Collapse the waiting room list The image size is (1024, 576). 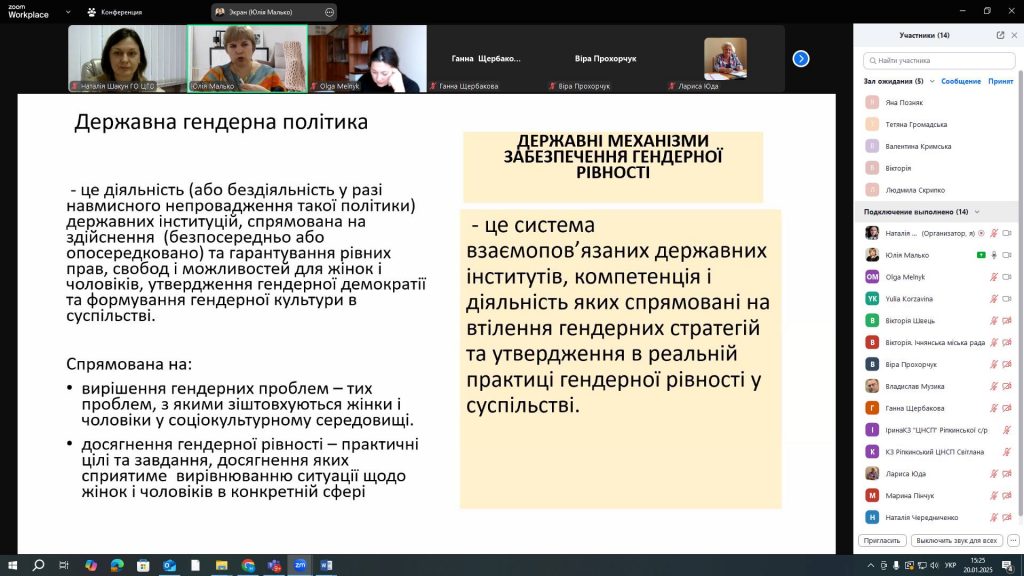[932, 81]
